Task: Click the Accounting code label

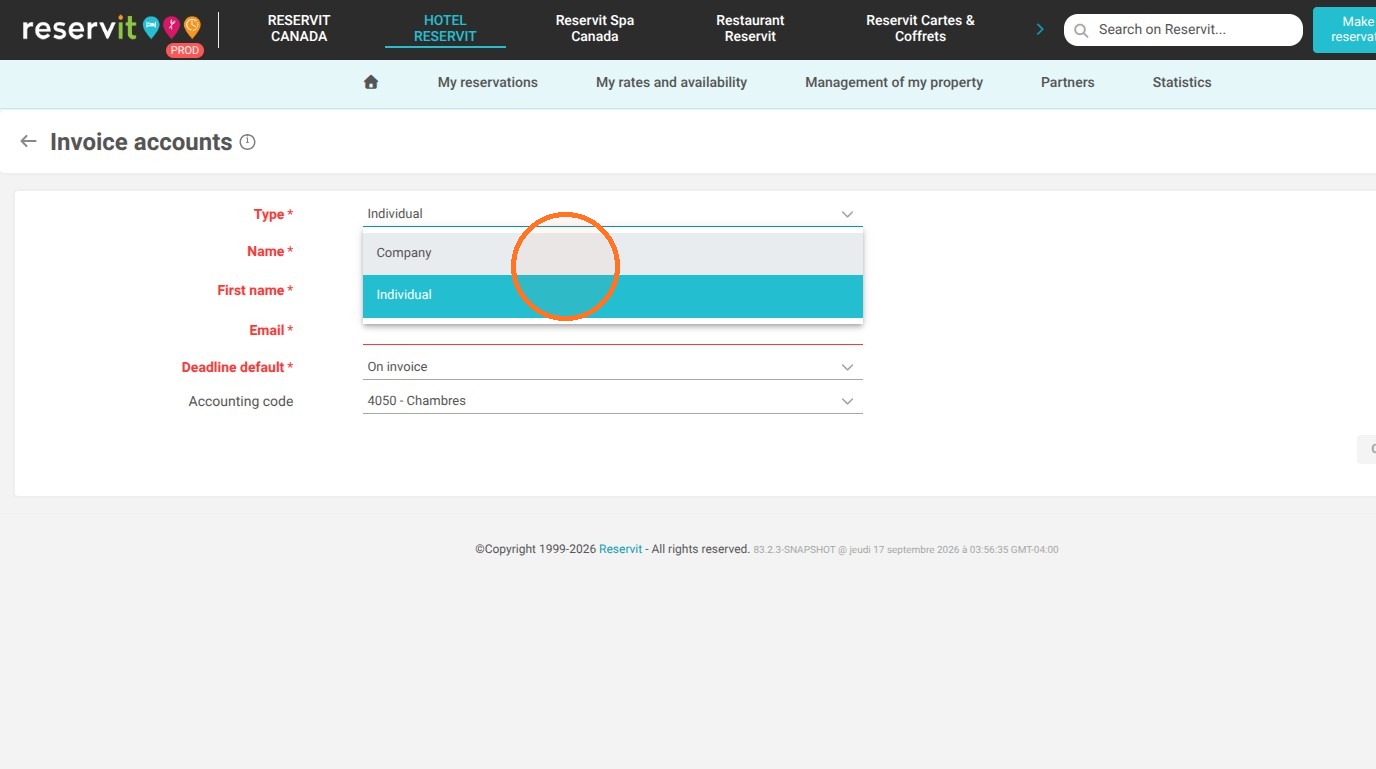Action: pyautogui.click(x=241, y=401)
